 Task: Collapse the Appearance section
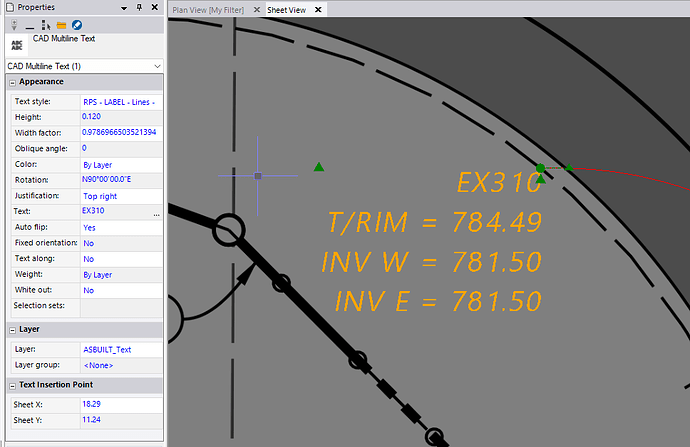pos(12,82)
